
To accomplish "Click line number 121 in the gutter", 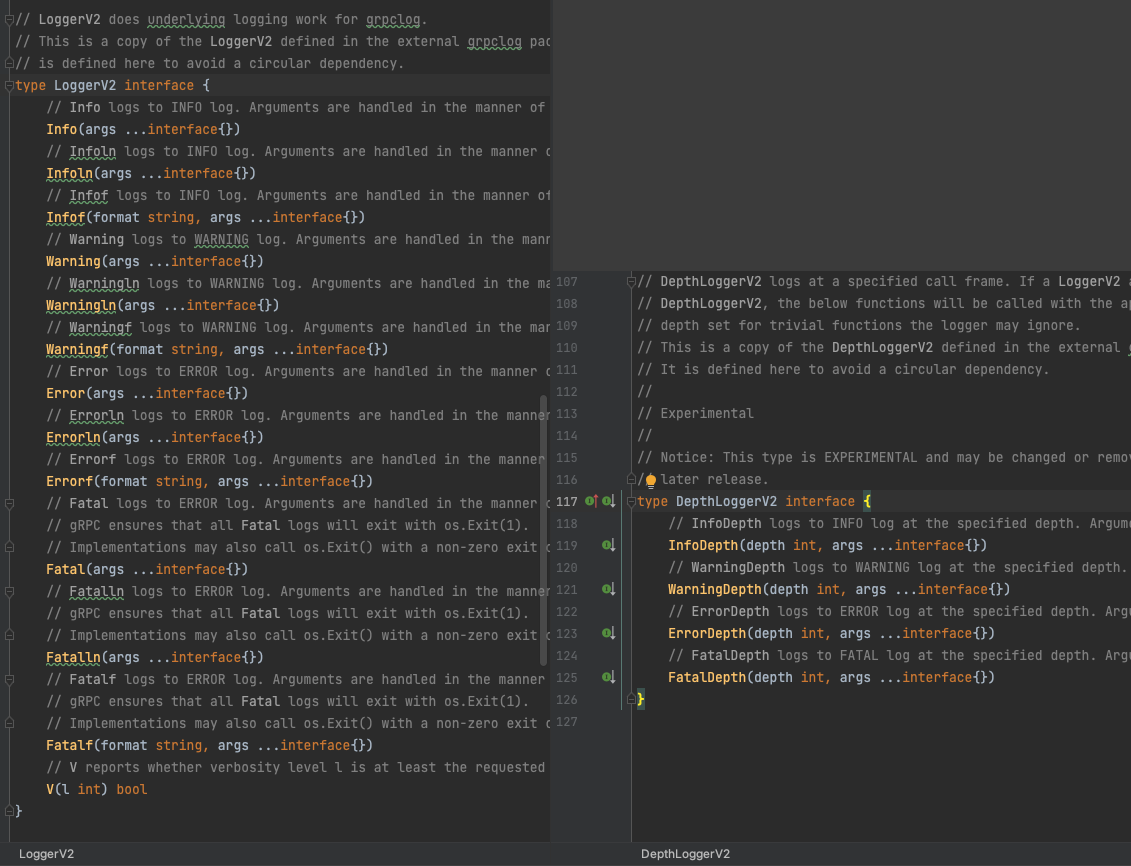I will click(566, 589).
